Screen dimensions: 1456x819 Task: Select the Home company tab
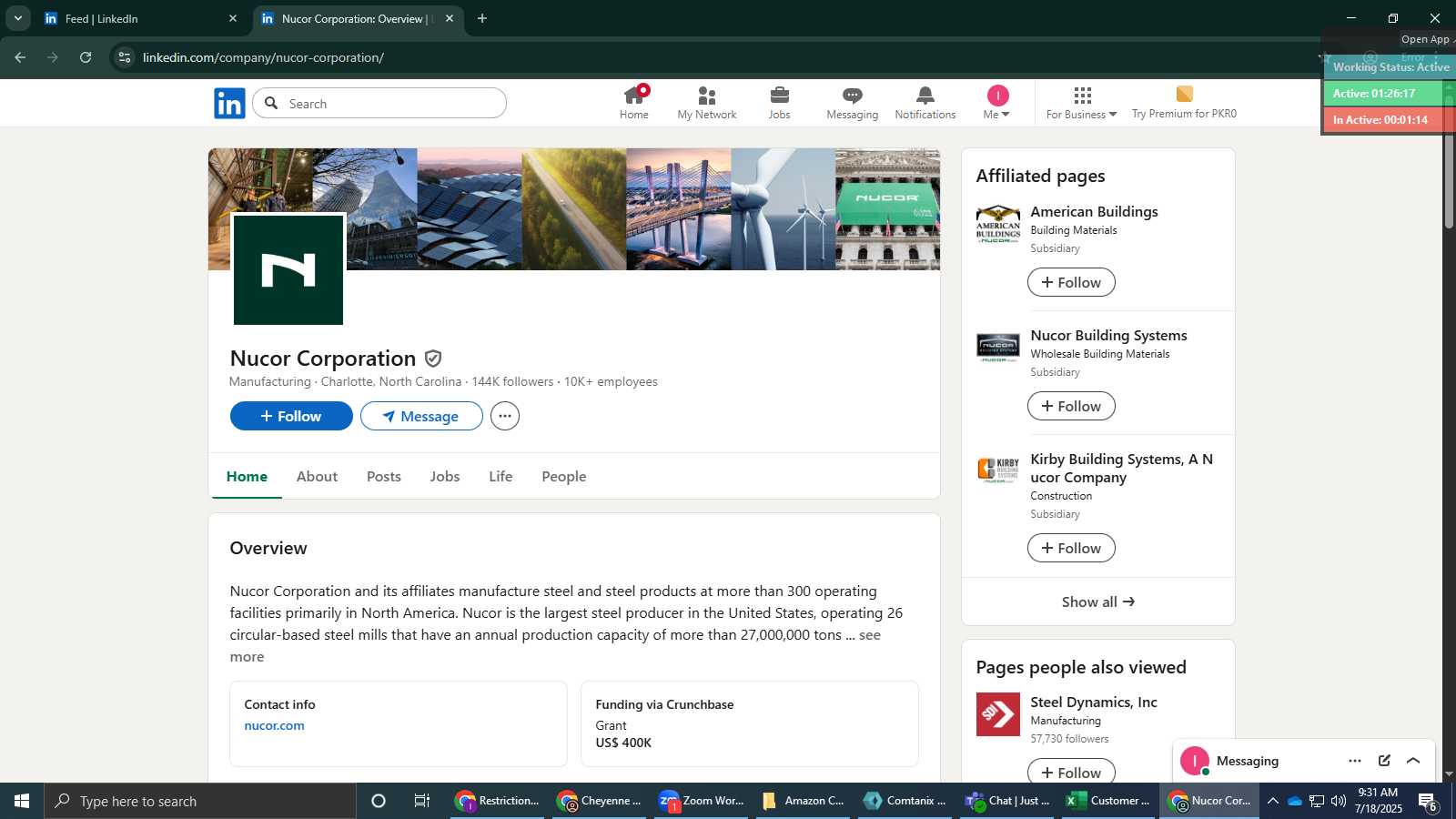[247, 476]
